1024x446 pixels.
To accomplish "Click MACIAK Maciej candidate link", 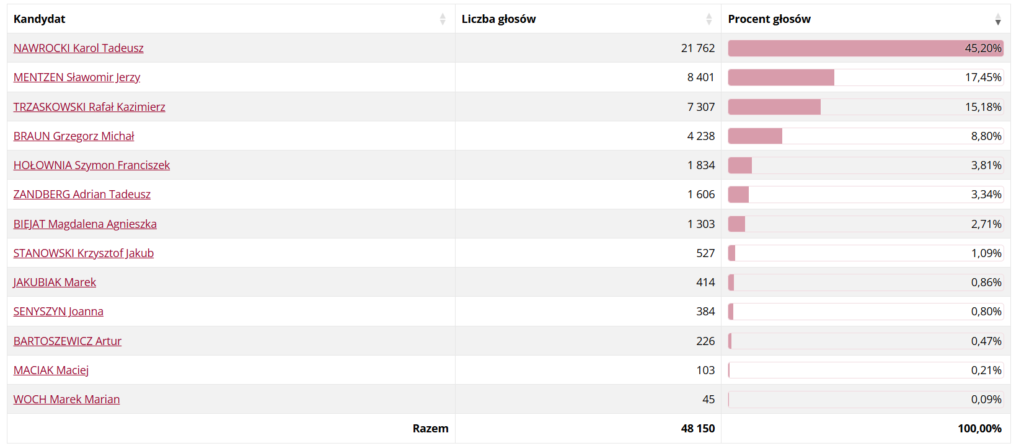I will pyautogui.click(x=51, y=370).
